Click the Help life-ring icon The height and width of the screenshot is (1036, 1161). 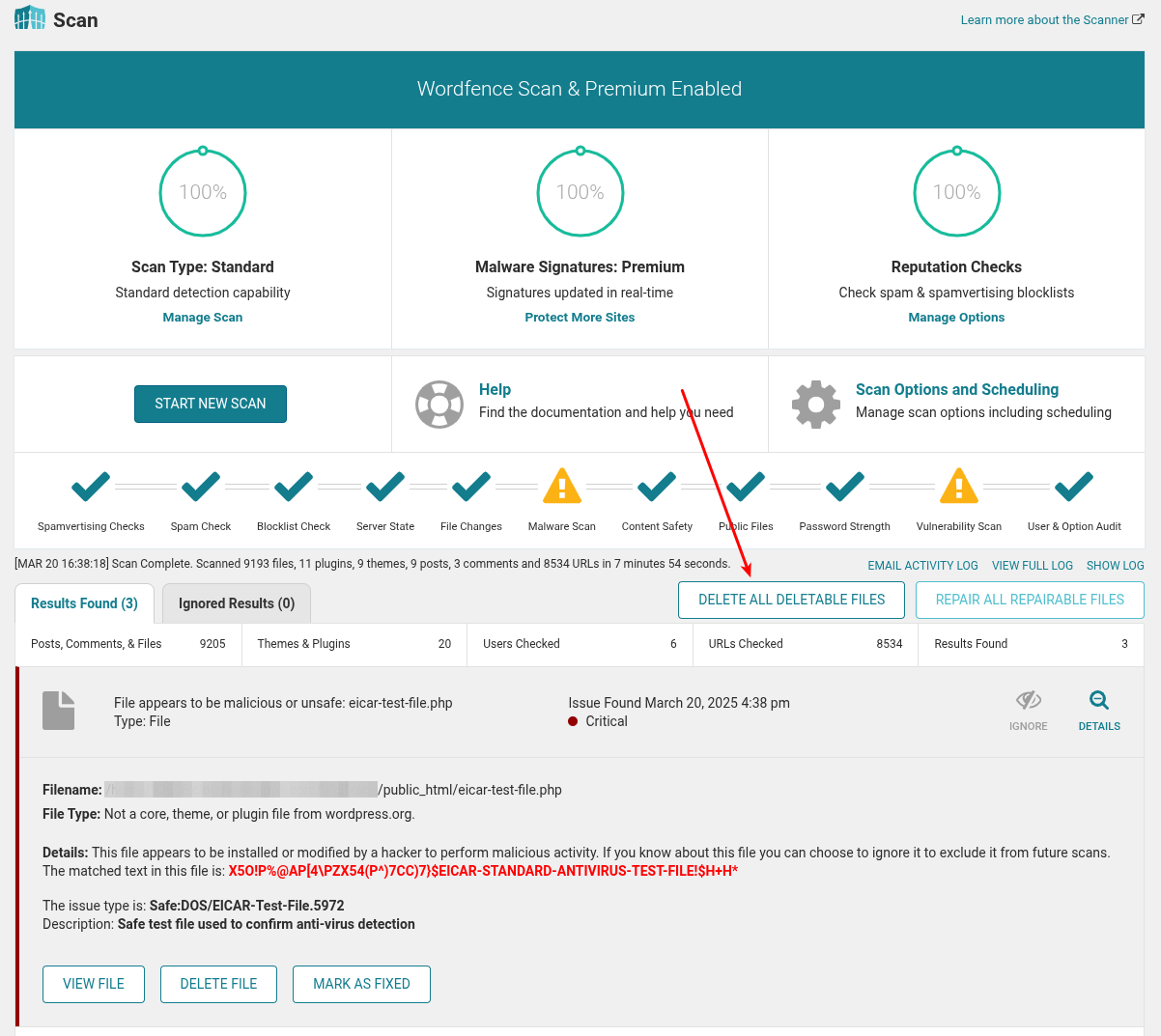coord(439,404)
